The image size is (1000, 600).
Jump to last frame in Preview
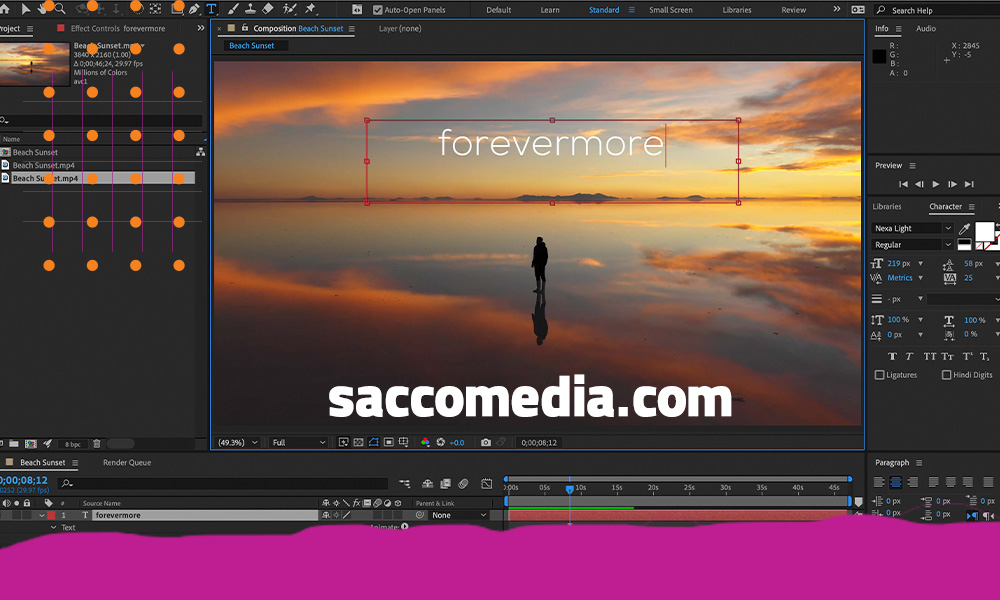coord(969,184)
